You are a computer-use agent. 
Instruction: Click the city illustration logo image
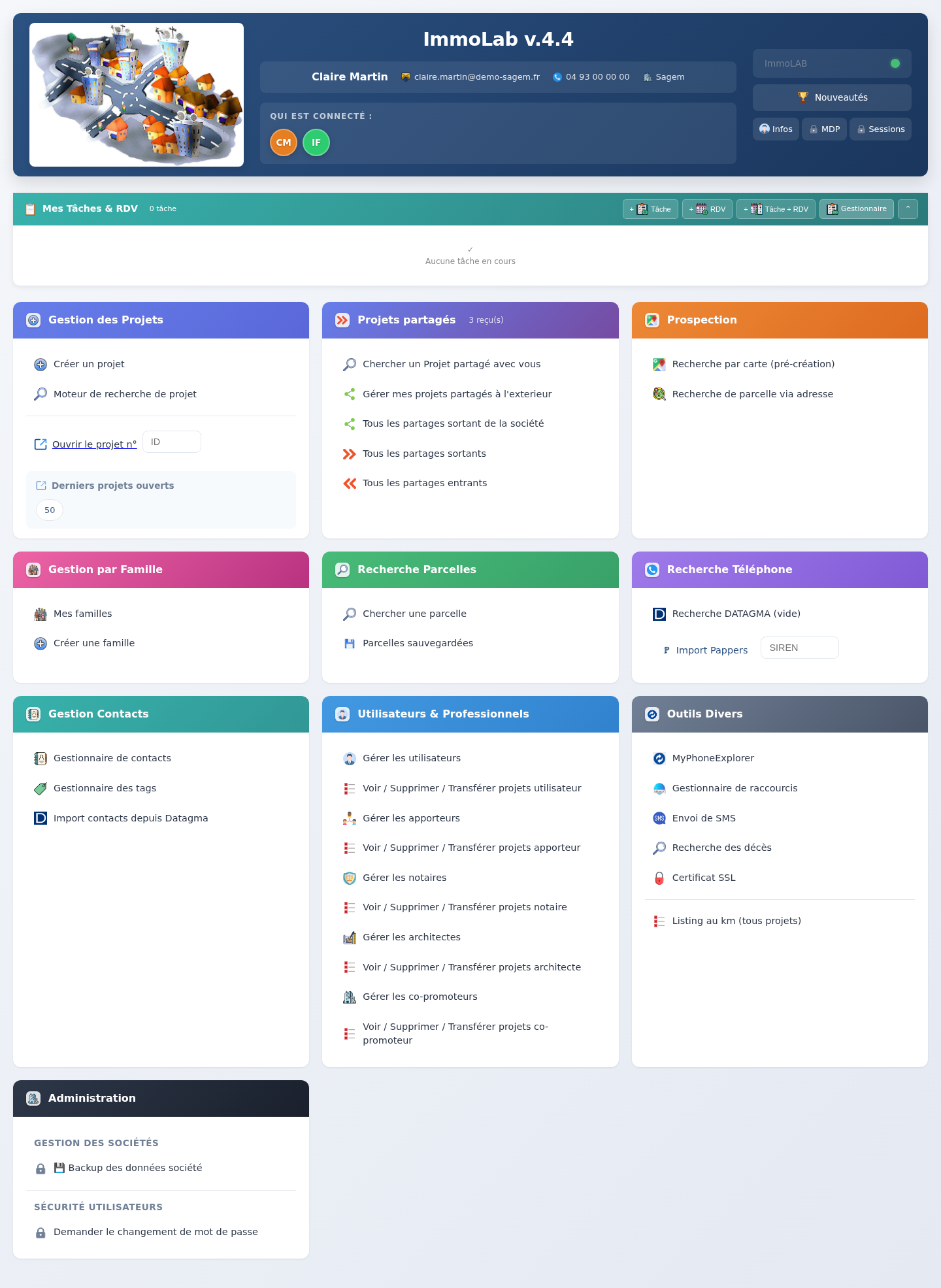tap(137, 95)
